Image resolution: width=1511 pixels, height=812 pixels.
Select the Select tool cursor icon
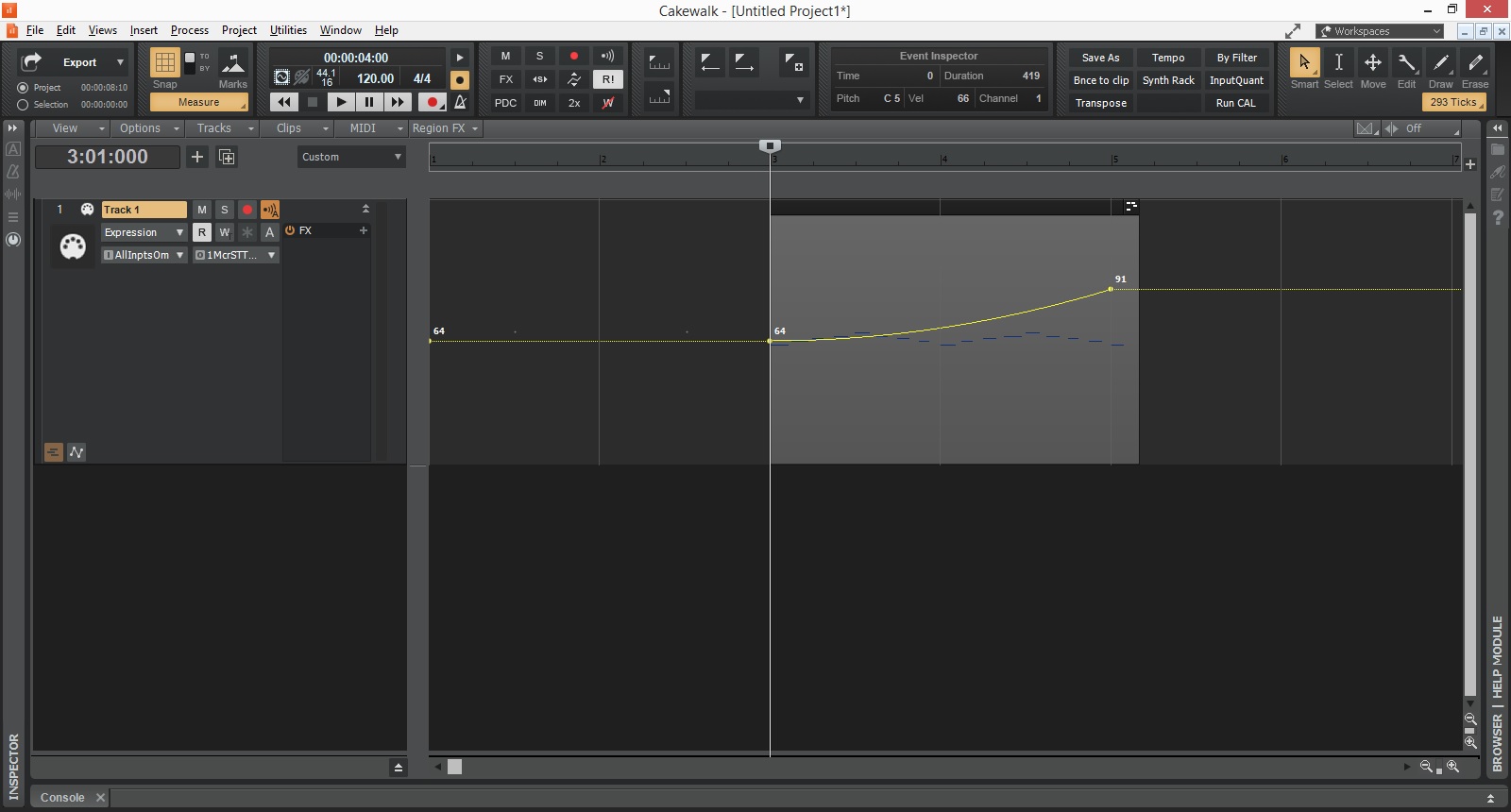1338,62
